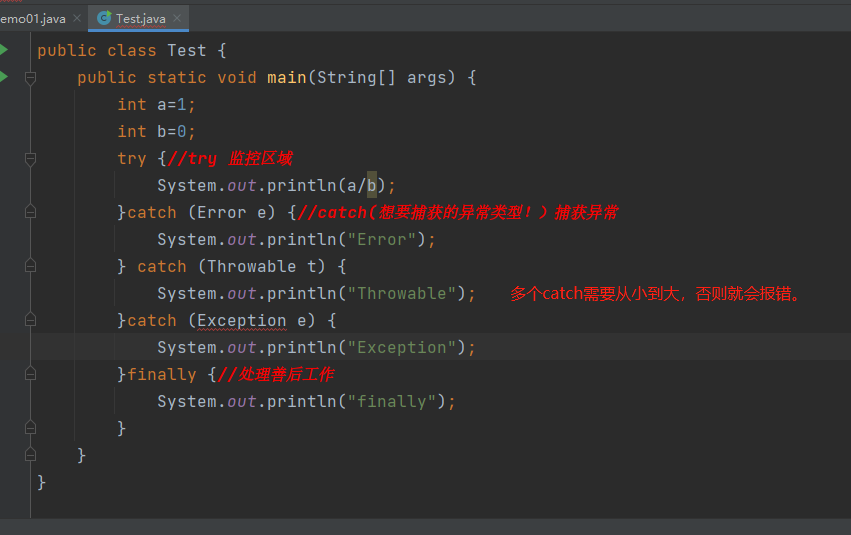Viewport: 851px width, 535px height.
Task: Close the emo01.java tab
Action: [77, 18]
